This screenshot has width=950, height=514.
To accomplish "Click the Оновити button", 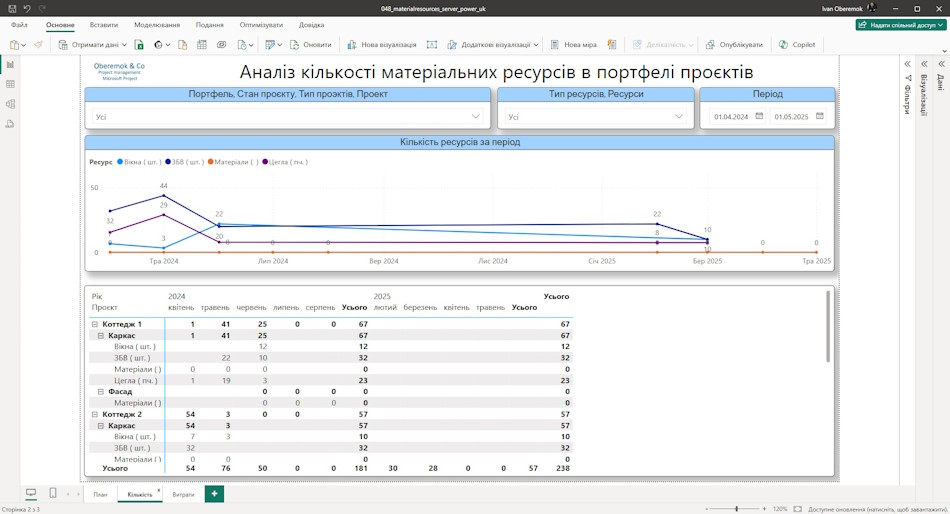I will [x=311, y=45].
